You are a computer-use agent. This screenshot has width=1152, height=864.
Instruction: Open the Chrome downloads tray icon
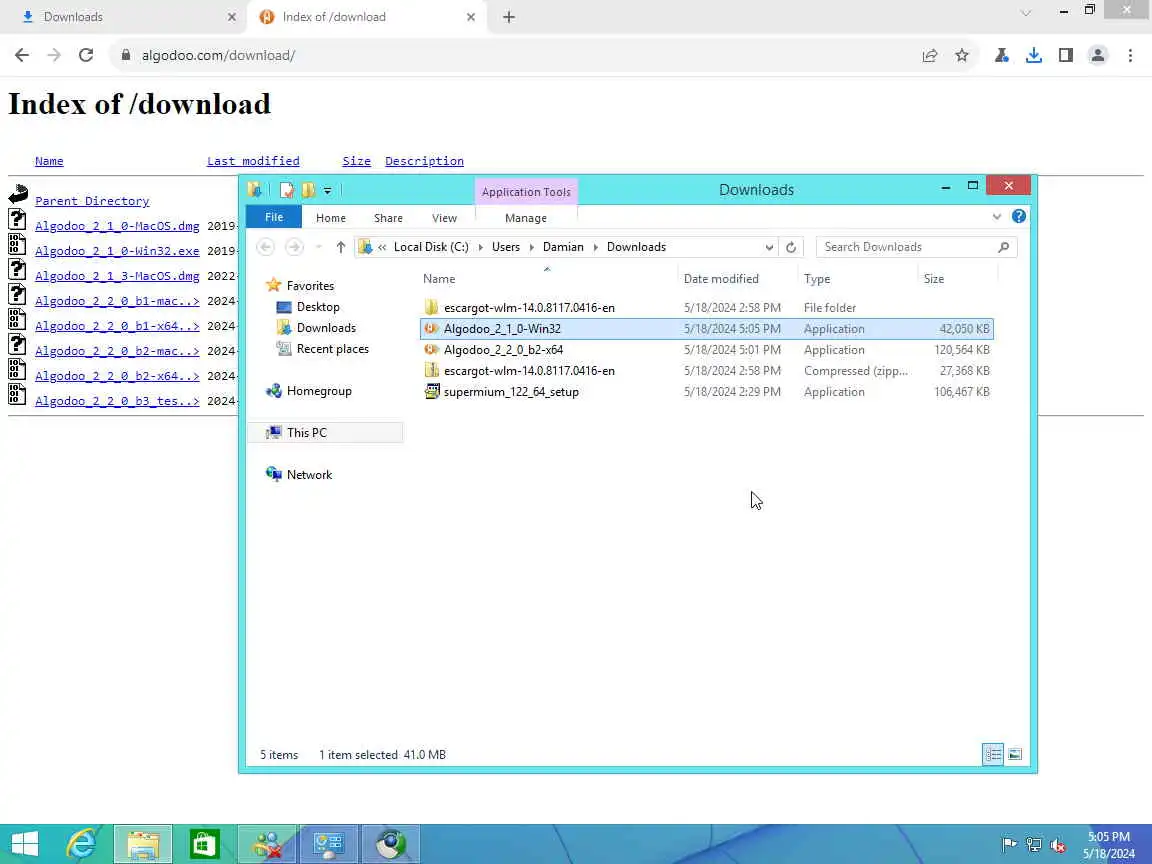(1034, 55)
